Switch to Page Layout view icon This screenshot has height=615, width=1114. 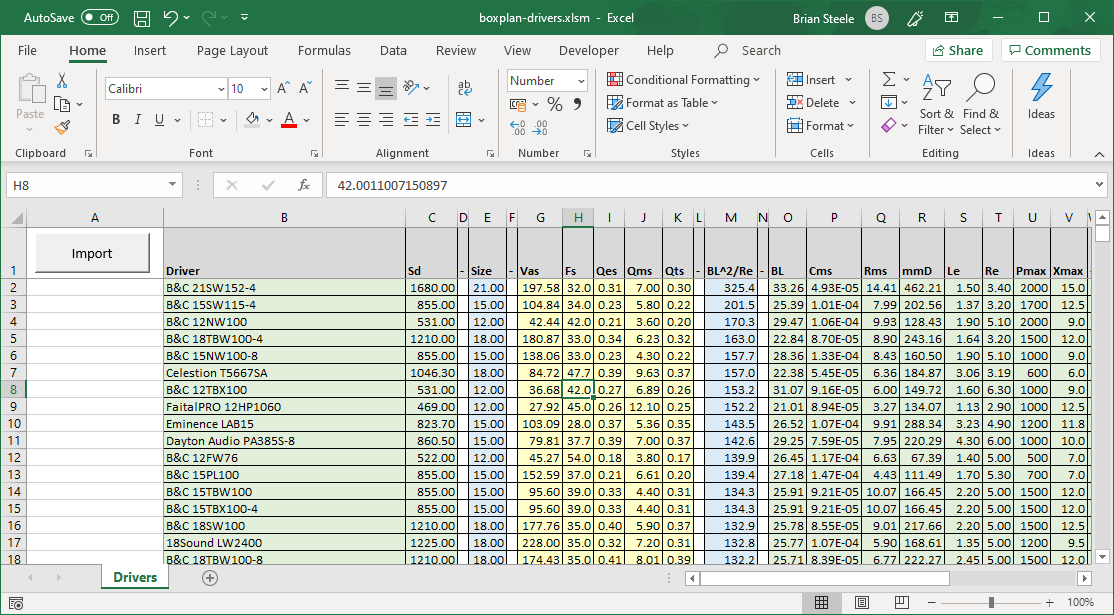tap(862, 602)
